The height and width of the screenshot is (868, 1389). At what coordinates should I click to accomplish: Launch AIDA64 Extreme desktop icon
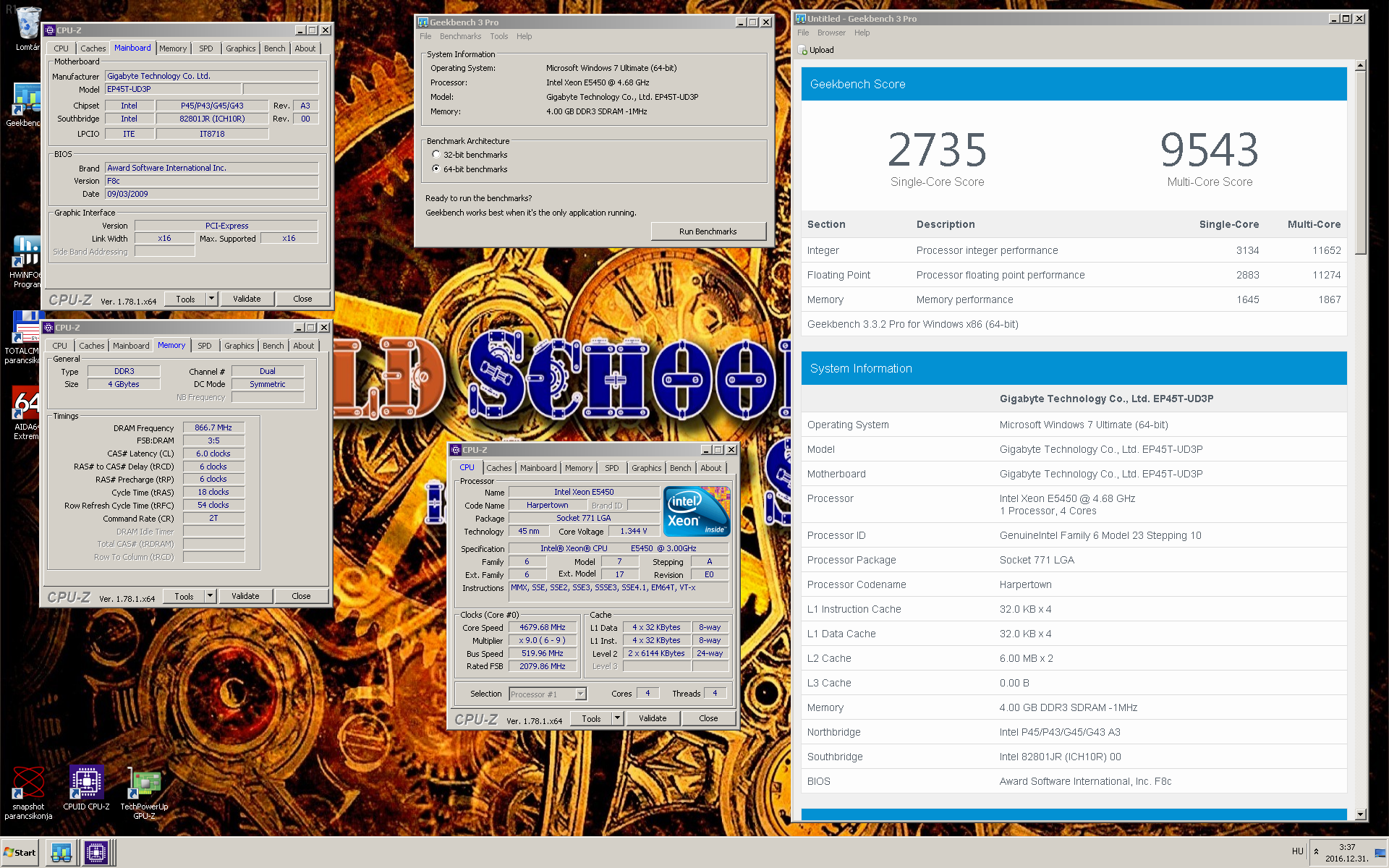pos(26,412)
